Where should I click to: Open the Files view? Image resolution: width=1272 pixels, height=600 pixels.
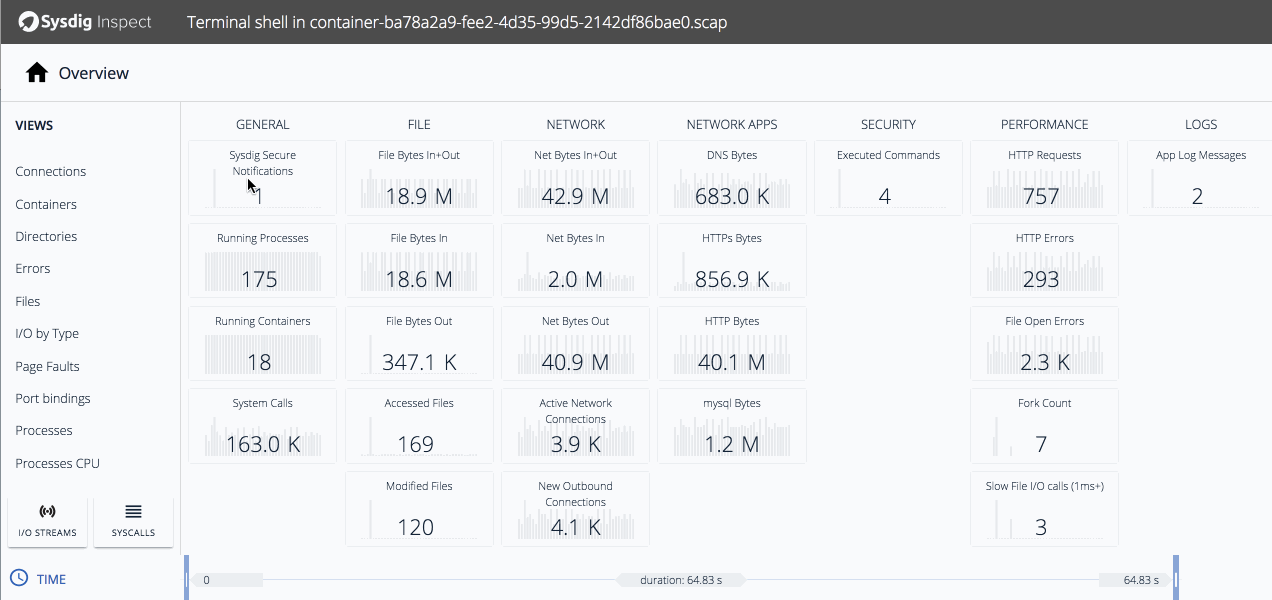coord(28,301)
